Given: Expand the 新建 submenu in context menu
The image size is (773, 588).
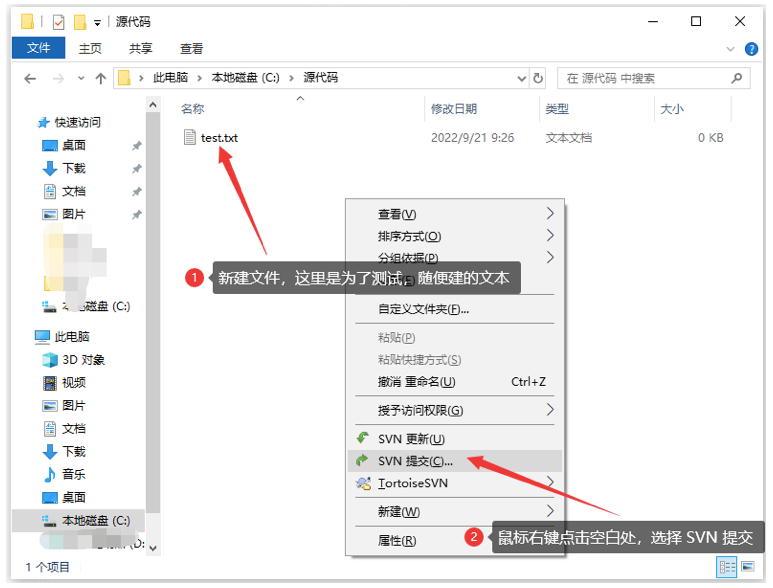Looking at the screenshot, I should [x=549, y=512].
